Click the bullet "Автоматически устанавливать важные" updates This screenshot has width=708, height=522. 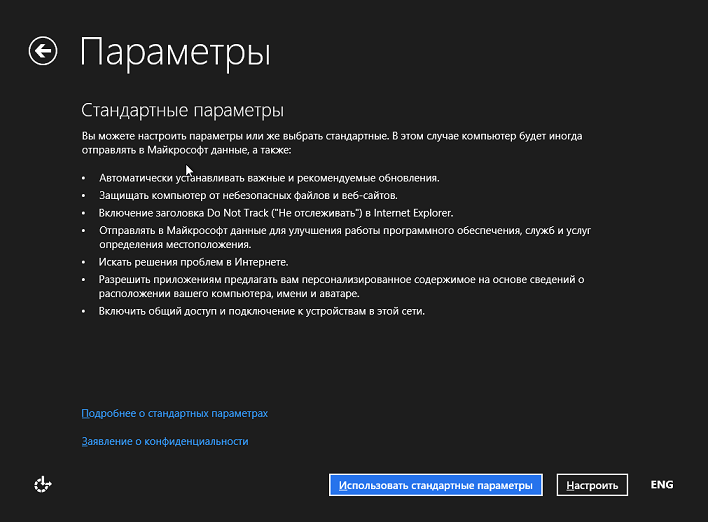(269, 178)
